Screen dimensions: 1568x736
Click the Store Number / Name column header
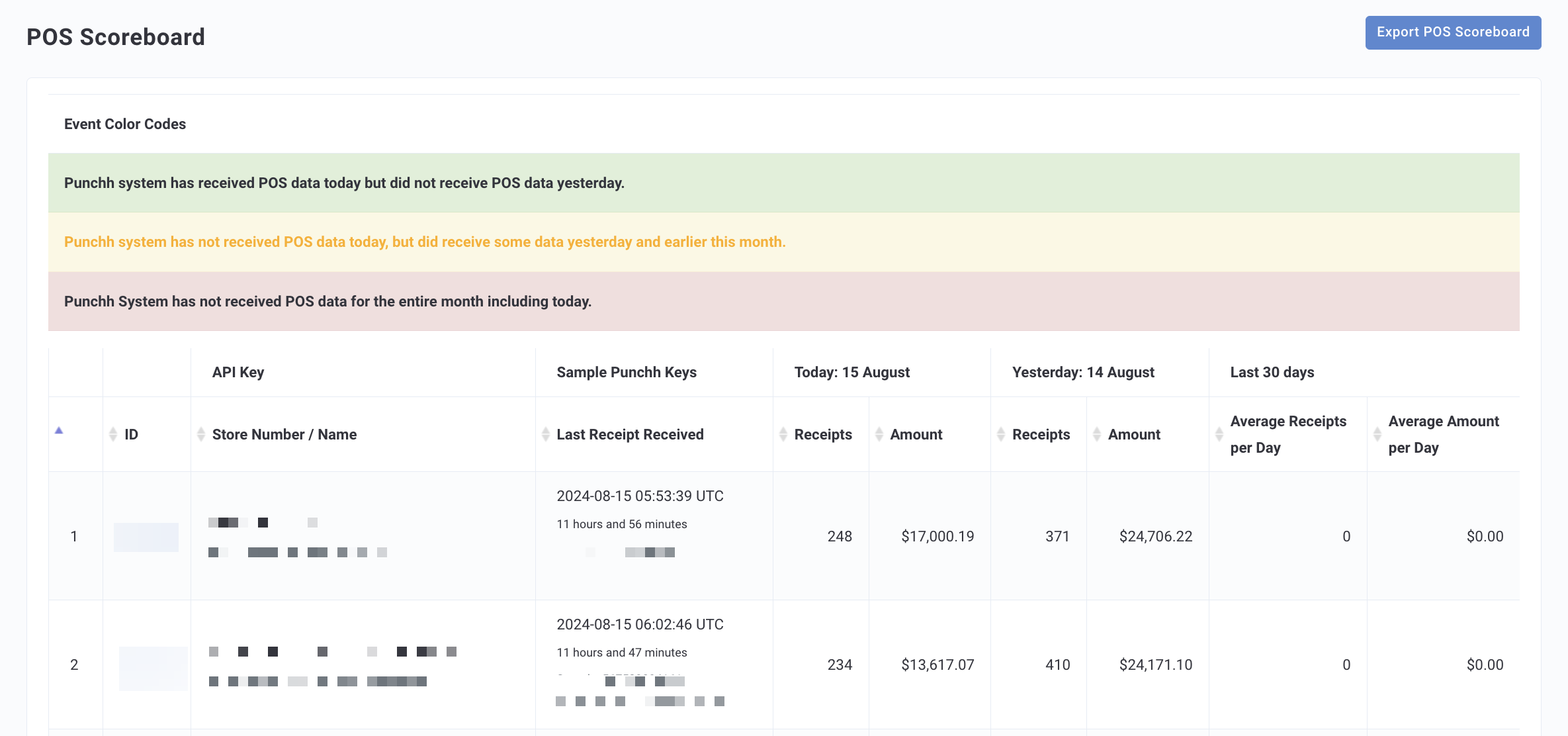pyautogui.click(x=284, y=434)
